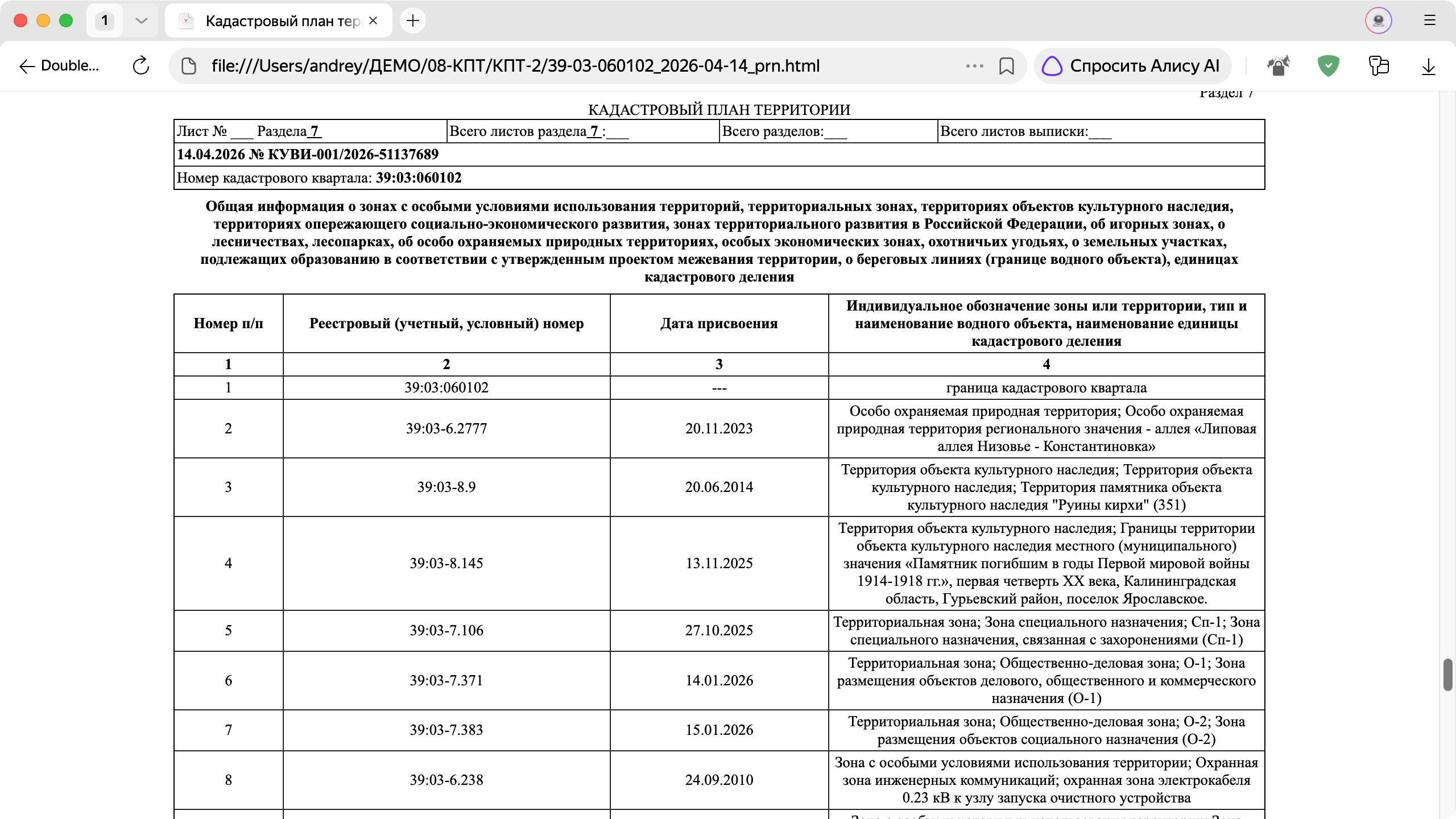The height and width of the screenshot is (819, 1456).
Task: Click registry number 39:03-6.2777
Action: (x=446, y=428)
